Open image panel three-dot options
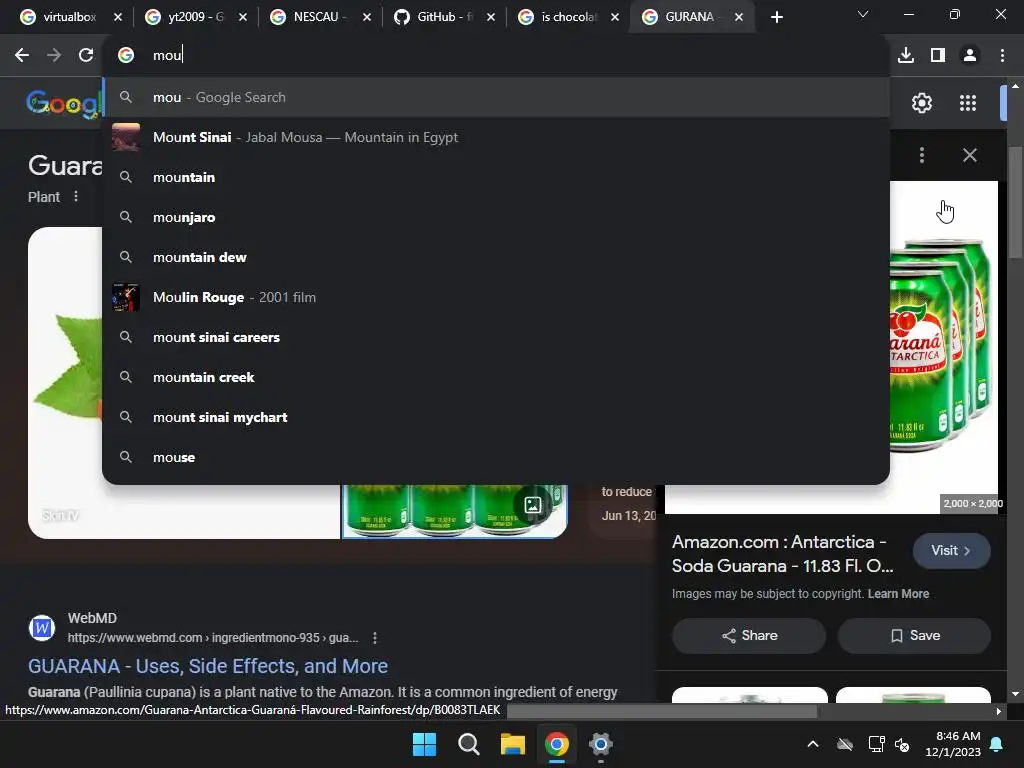The image size is (1024, 768). click(921, 155)
